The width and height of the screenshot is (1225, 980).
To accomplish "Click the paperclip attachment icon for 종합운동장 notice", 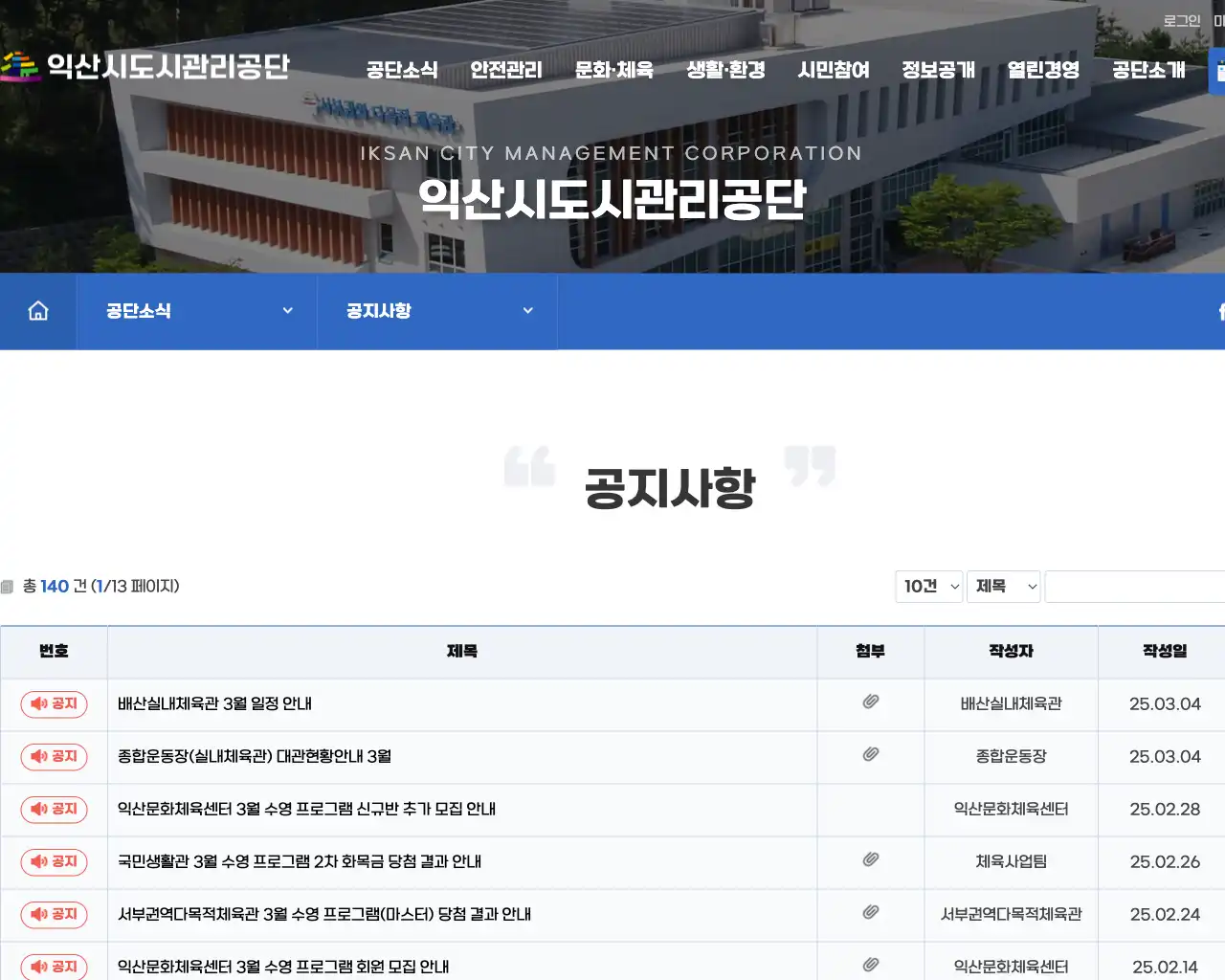I will point(869,752).
